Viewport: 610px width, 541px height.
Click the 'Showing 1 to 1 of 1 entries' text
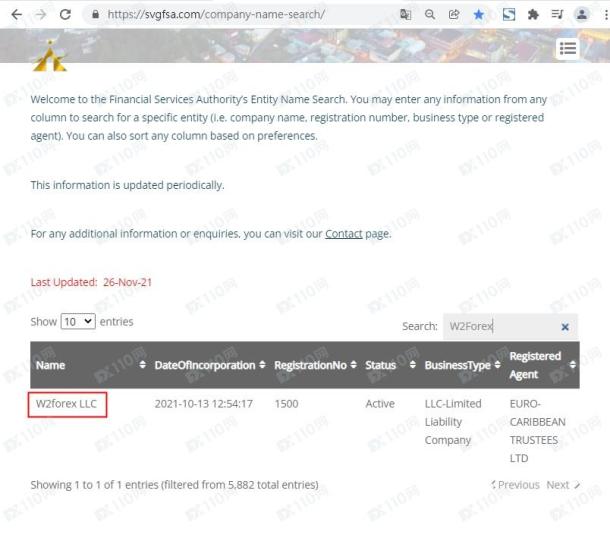pyautogui.click(x=174, y=485)
